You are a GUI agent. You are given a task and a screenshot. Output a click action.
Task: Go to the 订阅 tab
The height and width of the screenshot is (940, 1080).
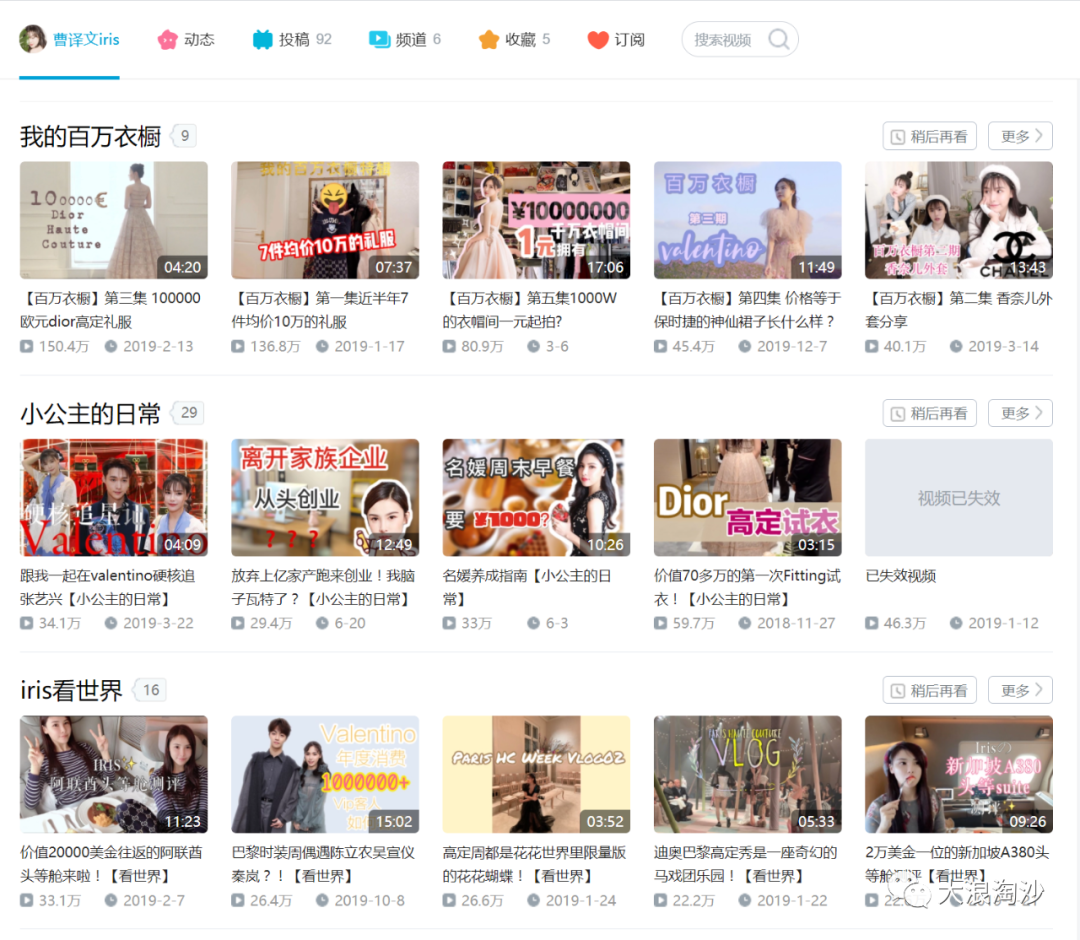click(x=616, y=40)
